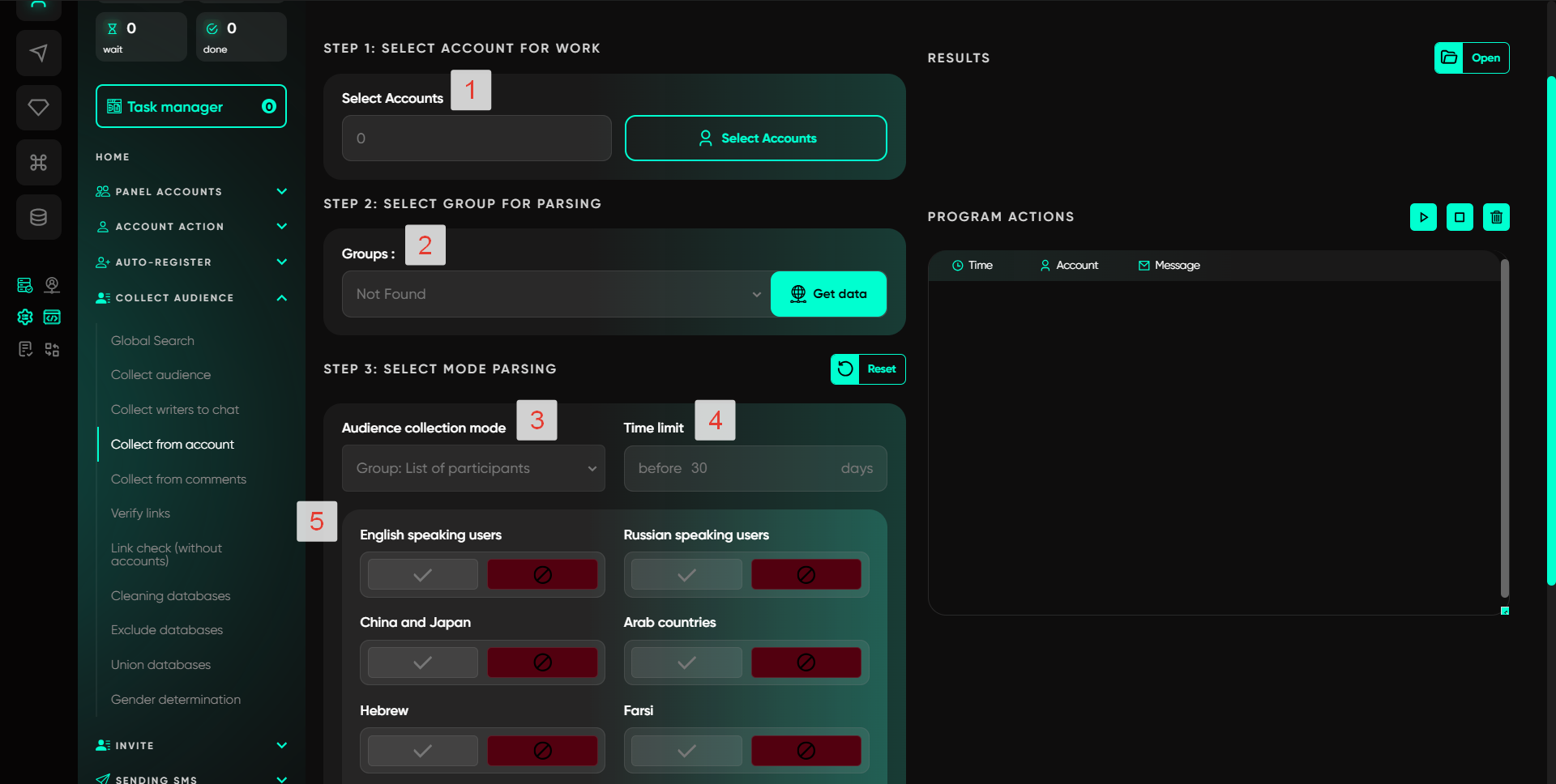
Task: Start the program with play icon
Action: click(1423, 217)
